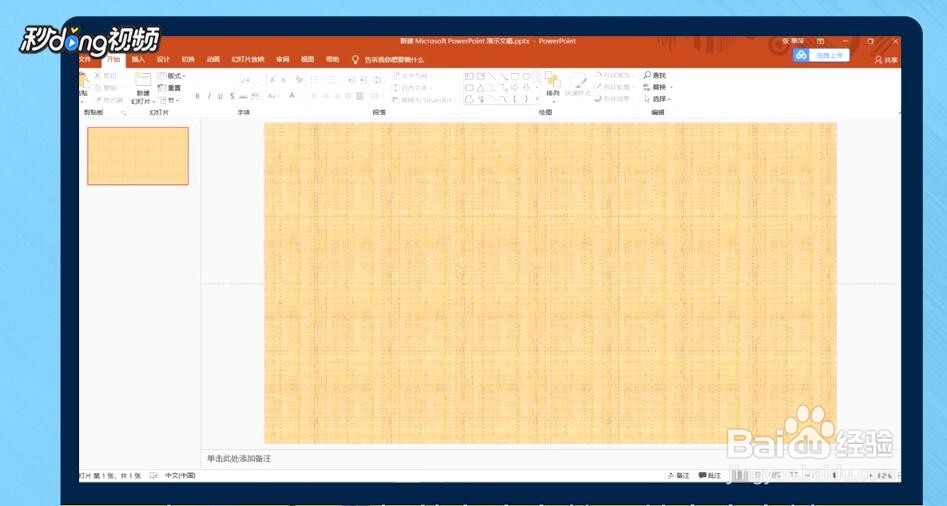Click 查找 (Find) button
The height and width of the screenshot is (506, 947).
tap(655, 75)
